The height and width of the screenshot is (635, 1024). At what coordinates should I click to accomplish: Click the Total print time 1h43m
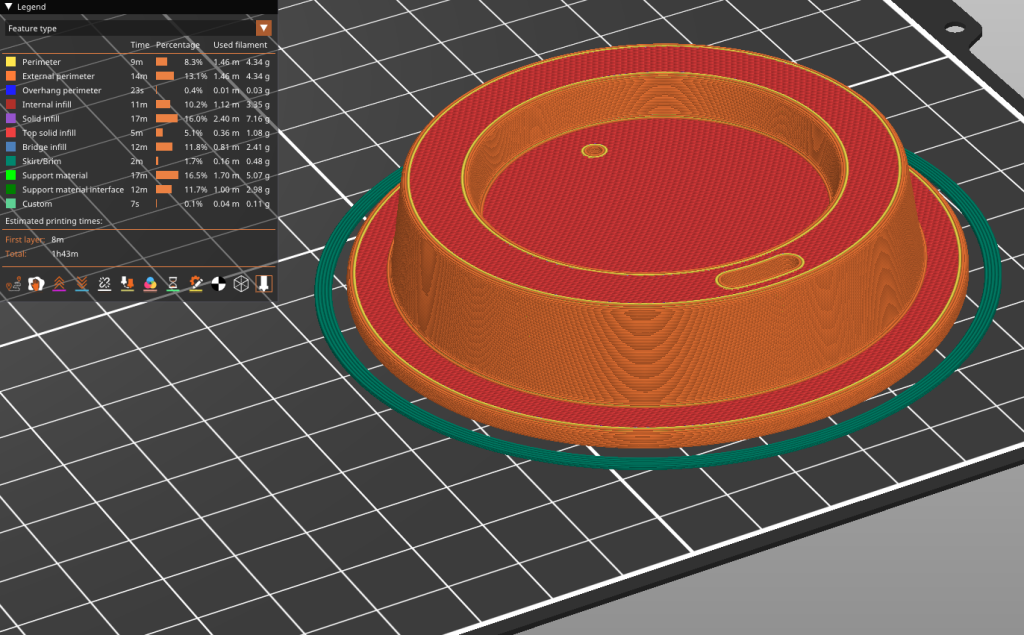pyautogui.click(x=65, y=253)
